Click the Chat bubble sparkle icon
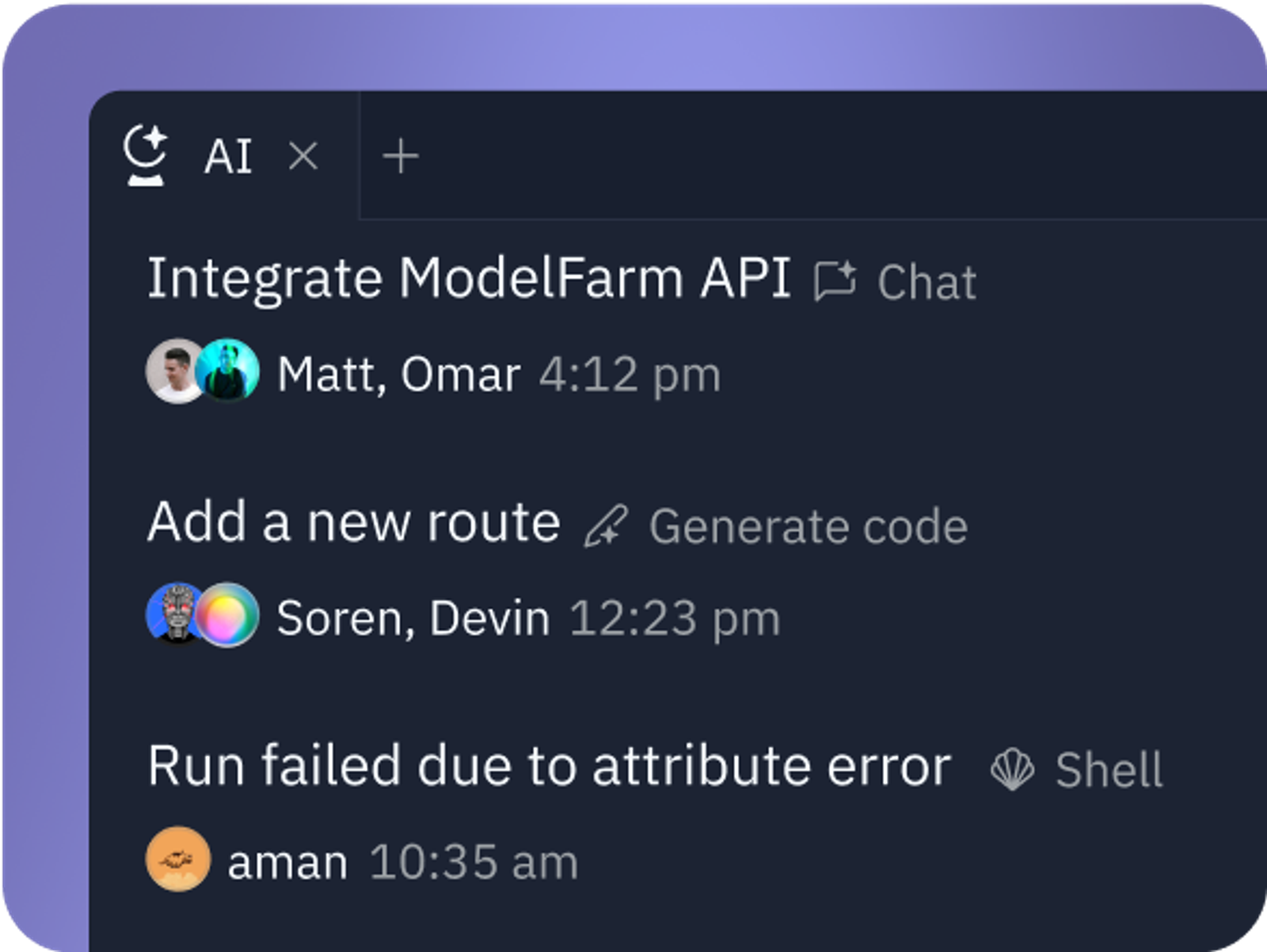 click(835, 281)
